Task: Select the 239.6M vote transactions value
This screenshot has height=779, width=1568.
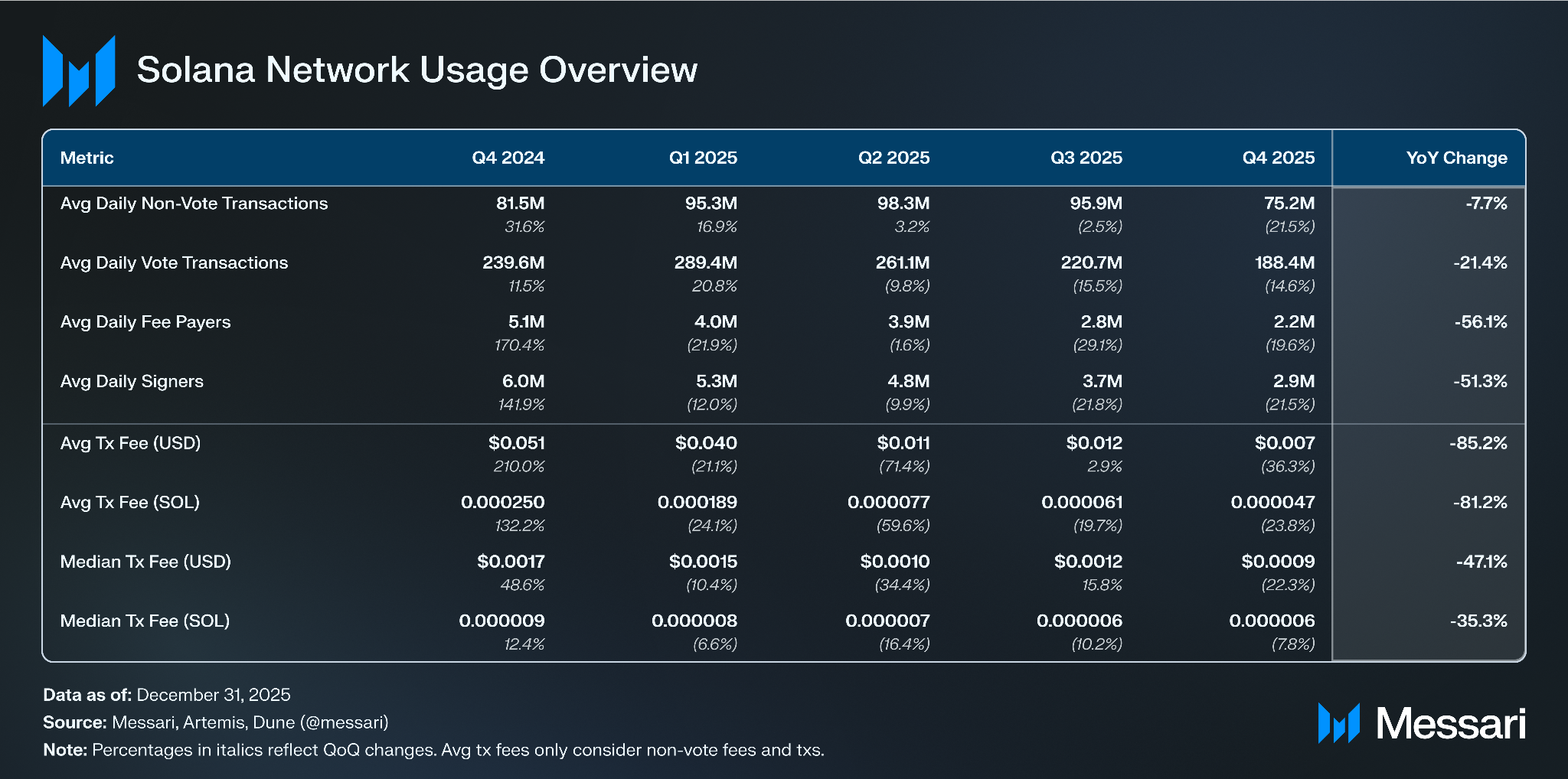Action: click(513, 262)
